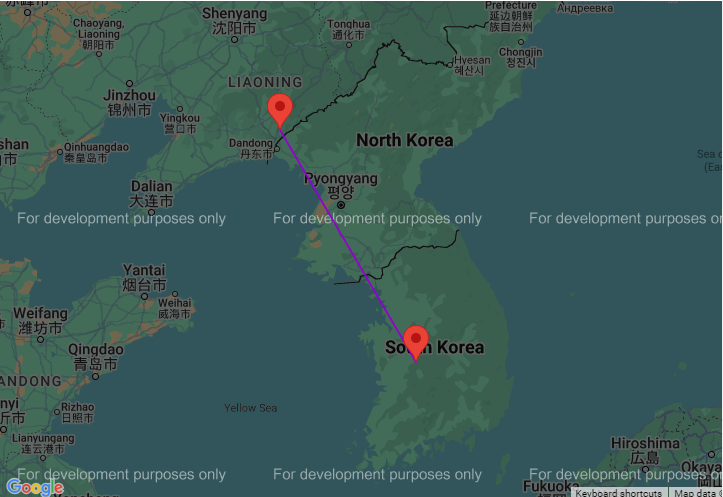Click the Yingkou city label

coord(180,124)
